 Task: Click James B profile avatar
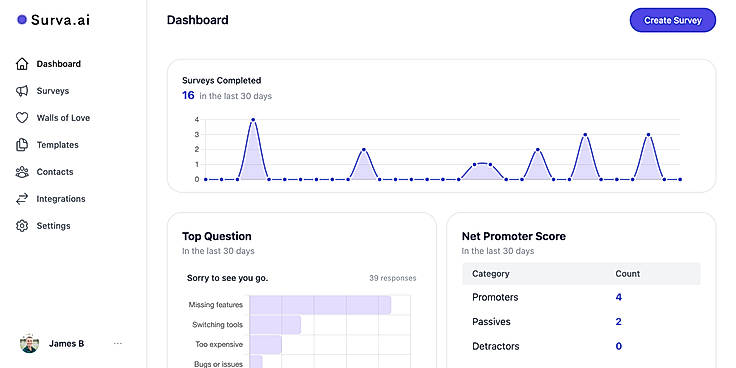(x=30, y=344)
